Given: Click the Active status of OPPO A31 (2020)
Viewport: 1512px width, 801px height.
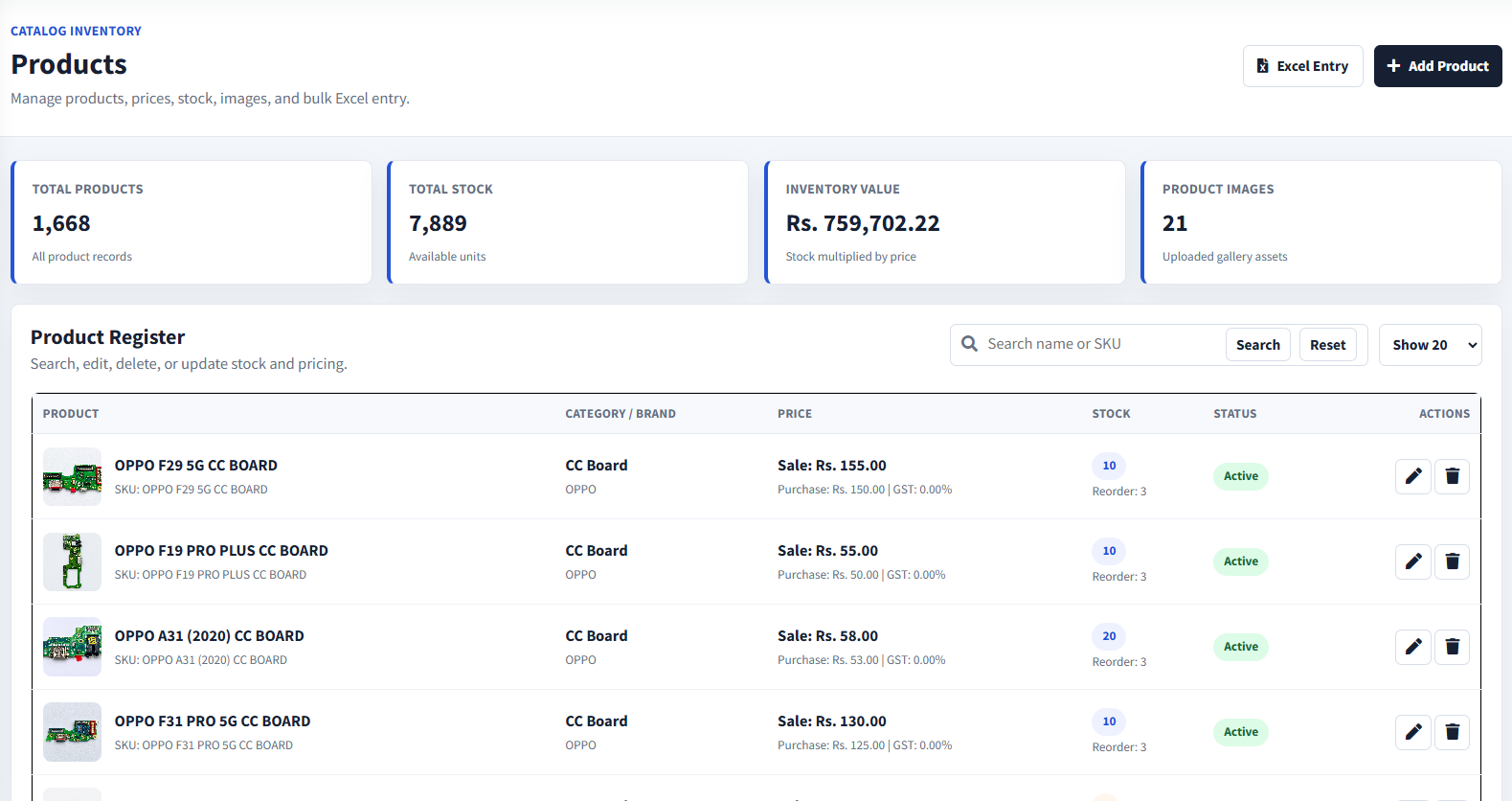Looking at the screenshot, I should coord(1241,647).
